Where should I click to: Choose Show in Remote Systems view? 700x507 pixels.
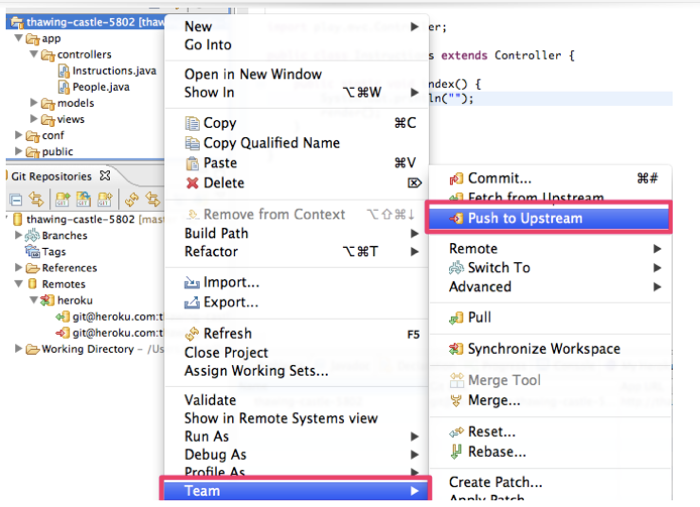(x=296, y=419)
